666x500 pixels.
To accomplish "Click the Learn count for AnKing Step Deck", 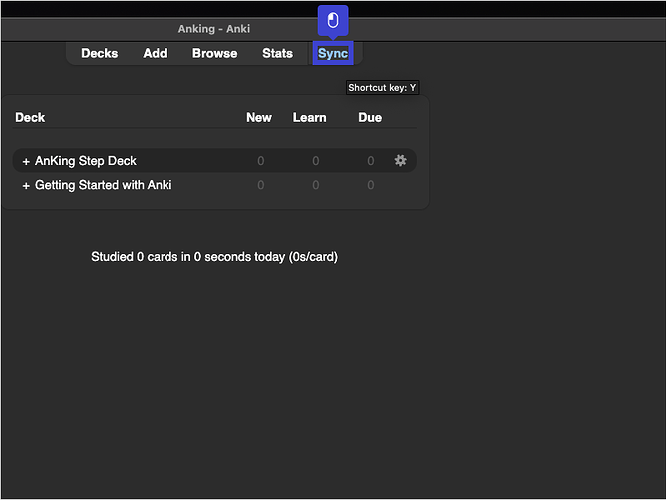I will coord(316,161).
